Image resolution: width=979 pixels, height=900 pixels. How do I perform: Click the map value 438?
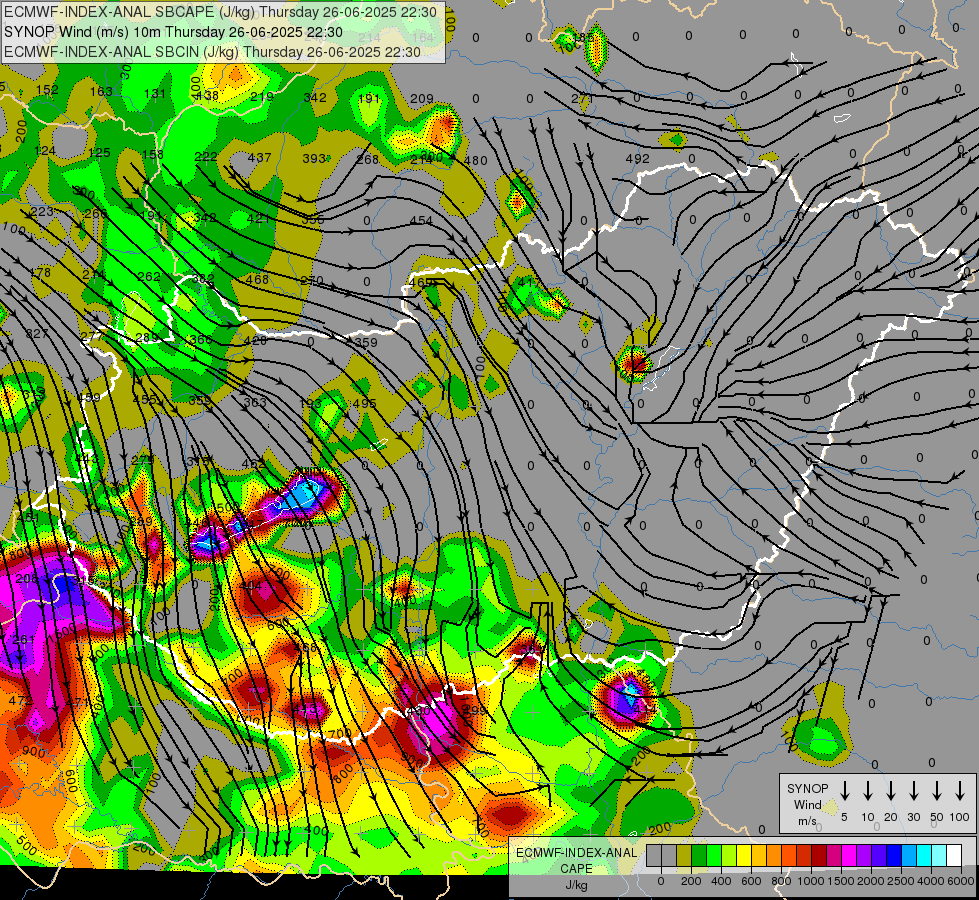(207, 96)
